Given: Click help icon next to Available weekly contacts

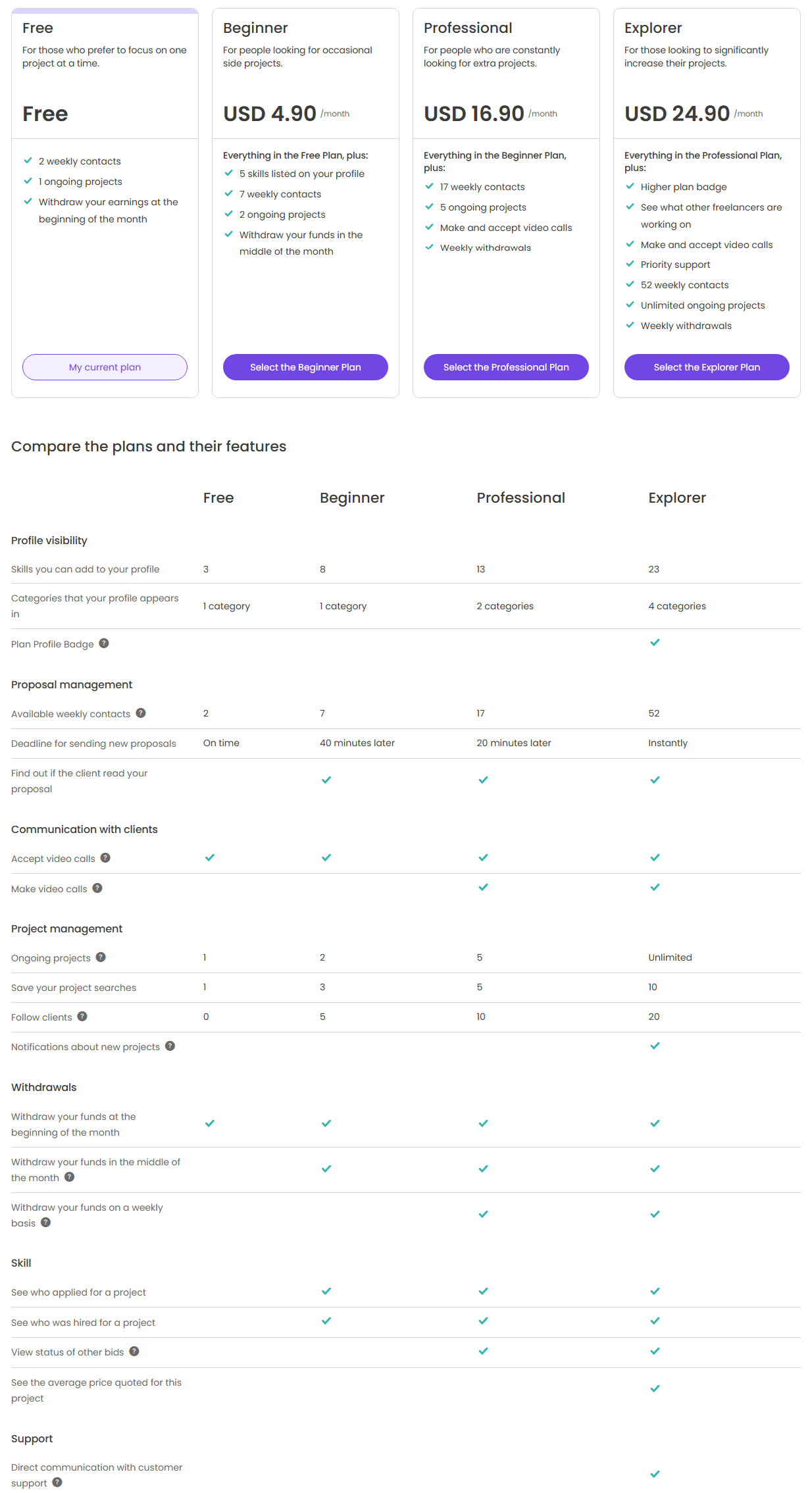Looking at the screenshot, I should pos(141,713).
